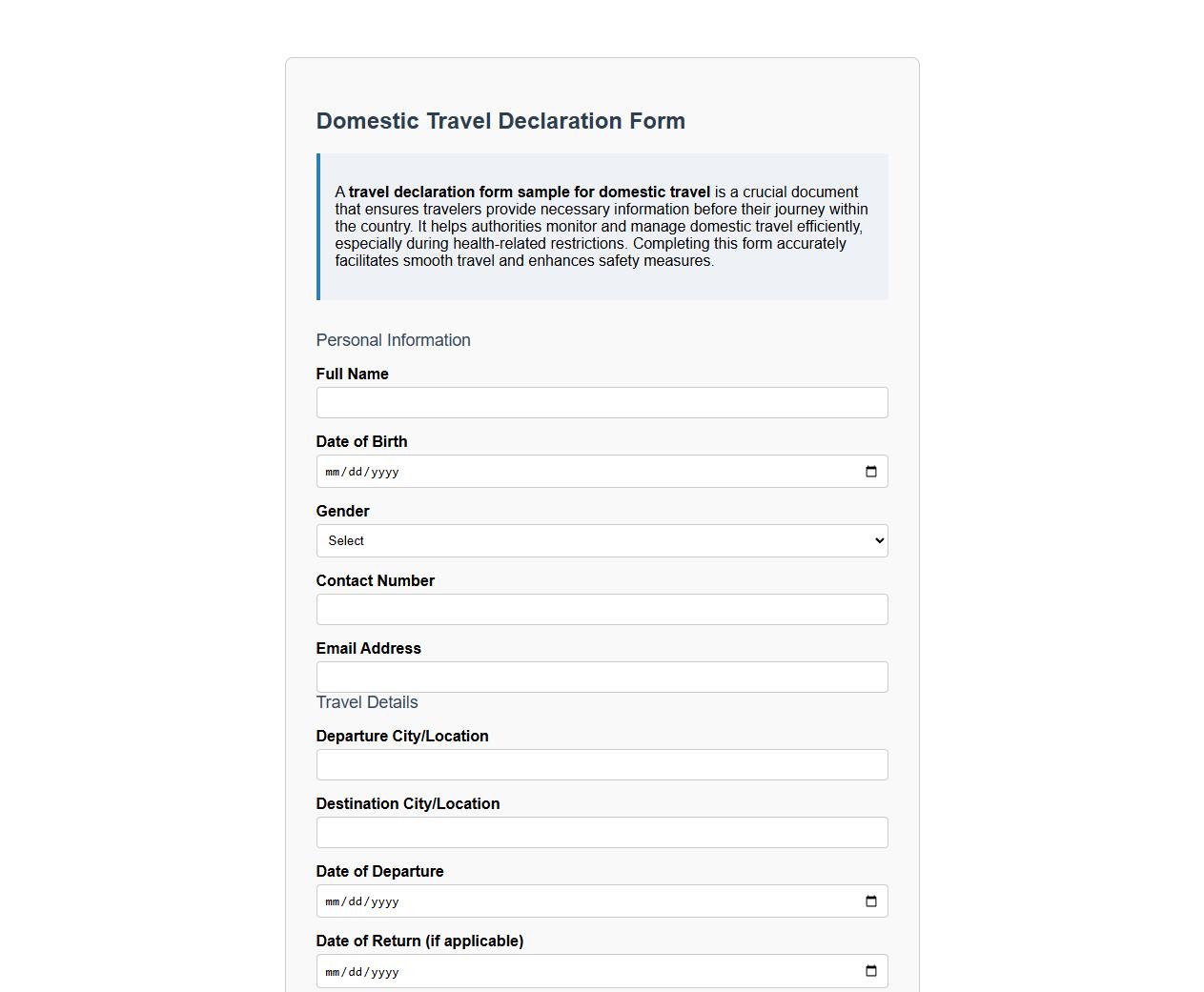1204x992 pixels.
Task: Click the dropdown arrow on the Gender field
Action: coord(877,540)
